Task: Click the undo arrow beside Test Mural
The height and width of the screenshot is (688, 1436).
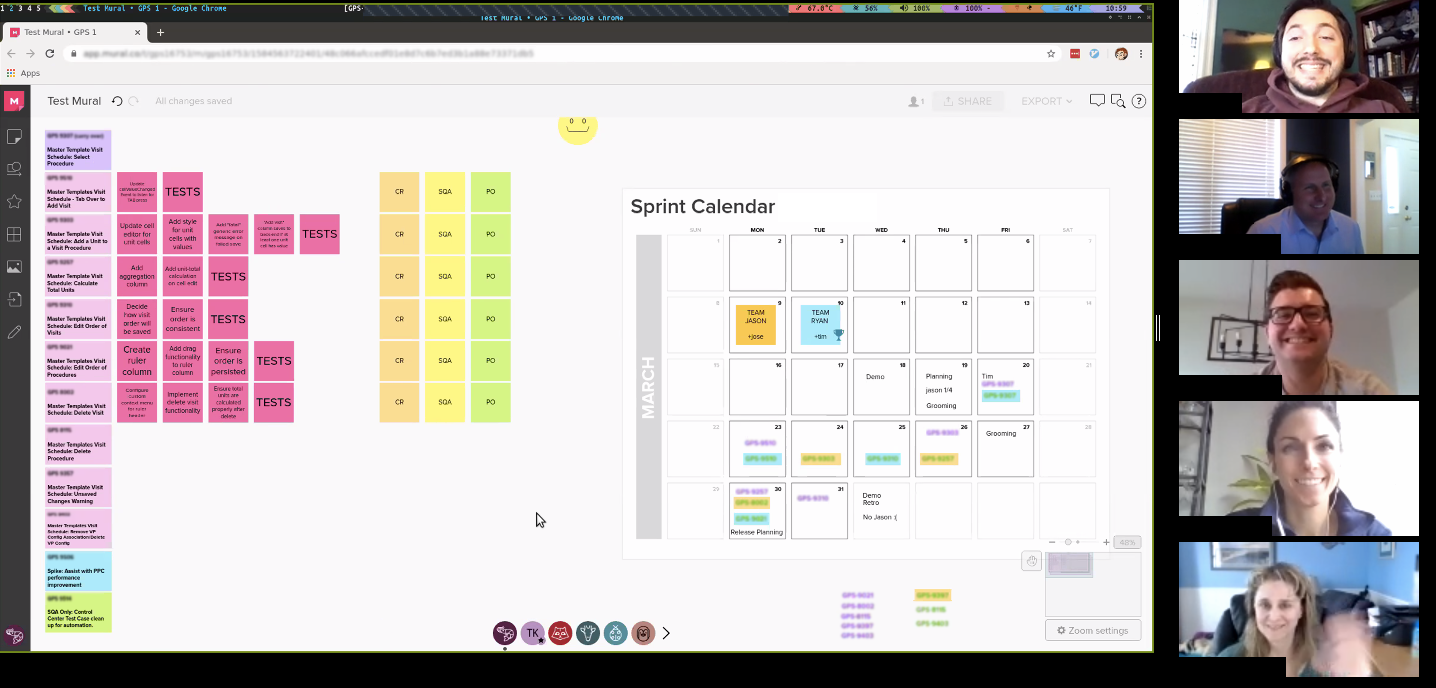Action: [x=117, y=101]
